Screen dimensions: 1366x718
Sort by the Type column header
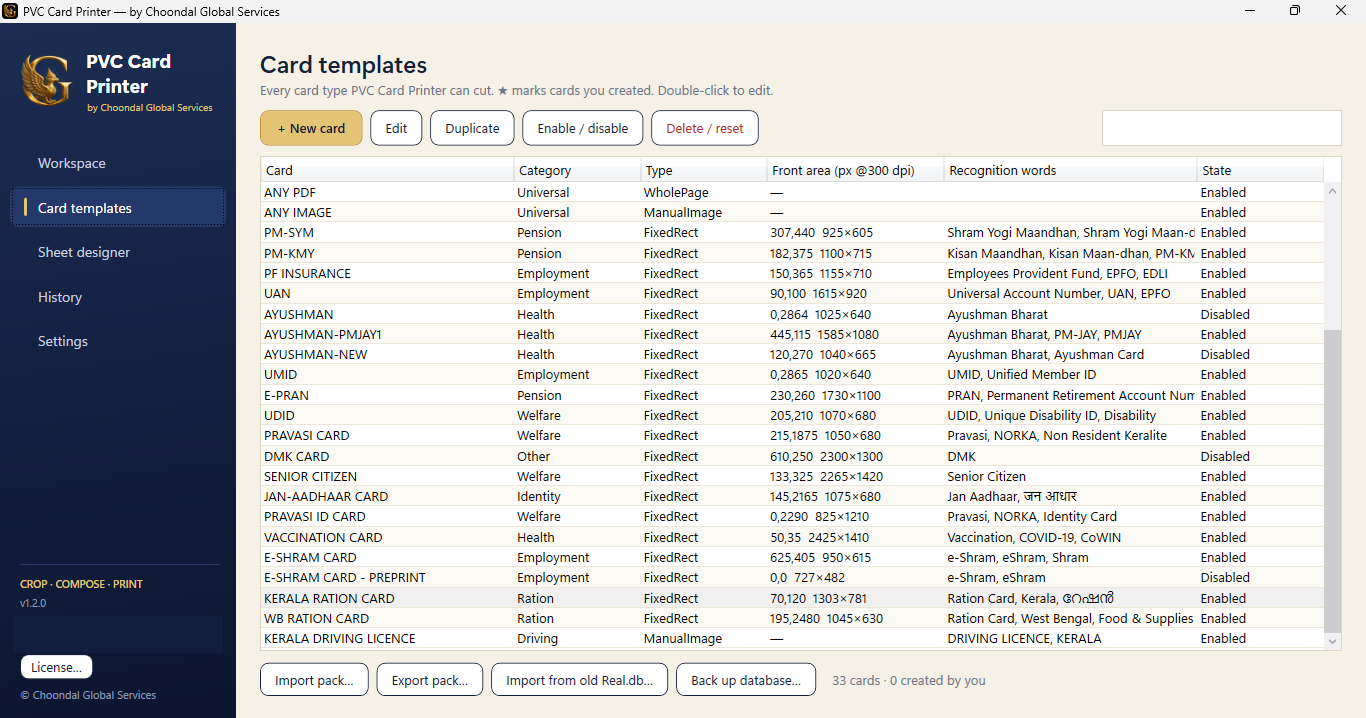704,170
